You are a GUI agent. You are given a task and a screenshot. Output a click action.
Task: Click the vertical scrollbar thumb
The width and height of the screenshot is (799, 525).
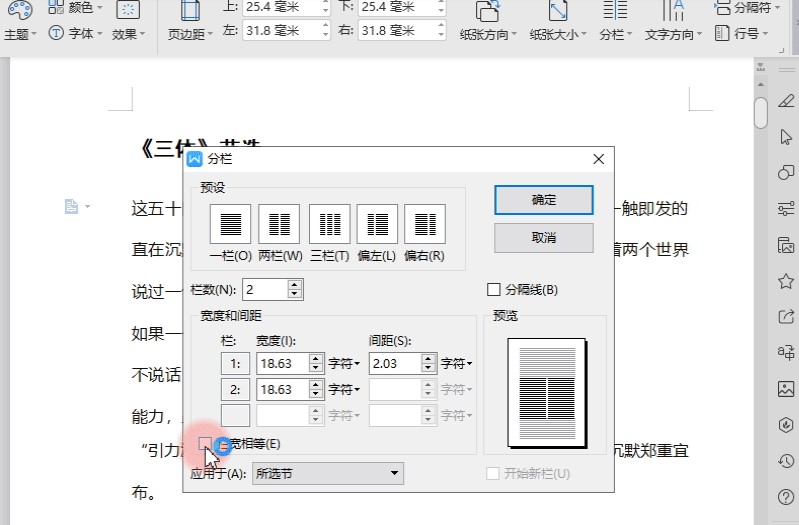click(761, 113)
